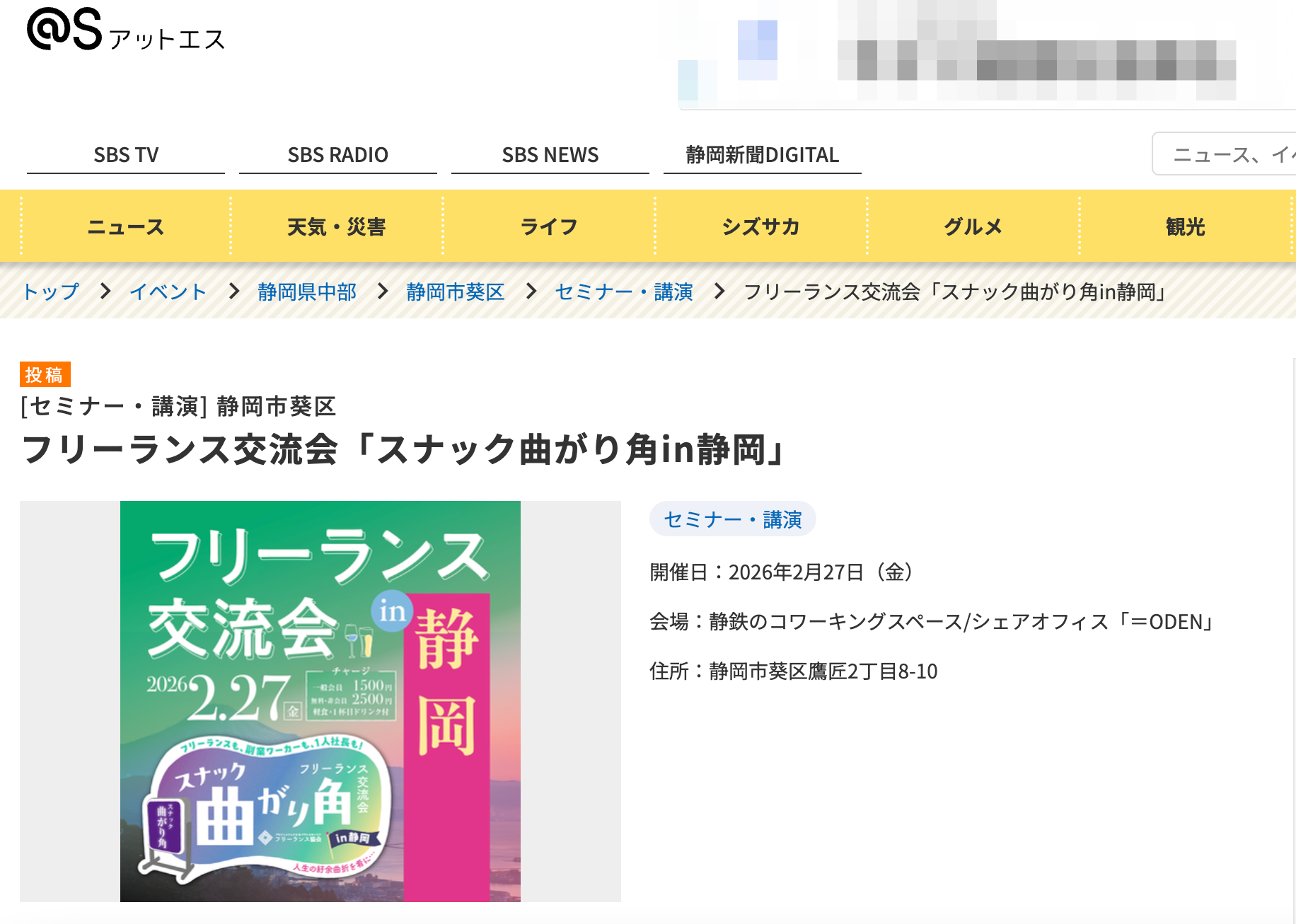Open the シズサカ category tab
This screenshot has width=1296, height=924.
(760, 227)
